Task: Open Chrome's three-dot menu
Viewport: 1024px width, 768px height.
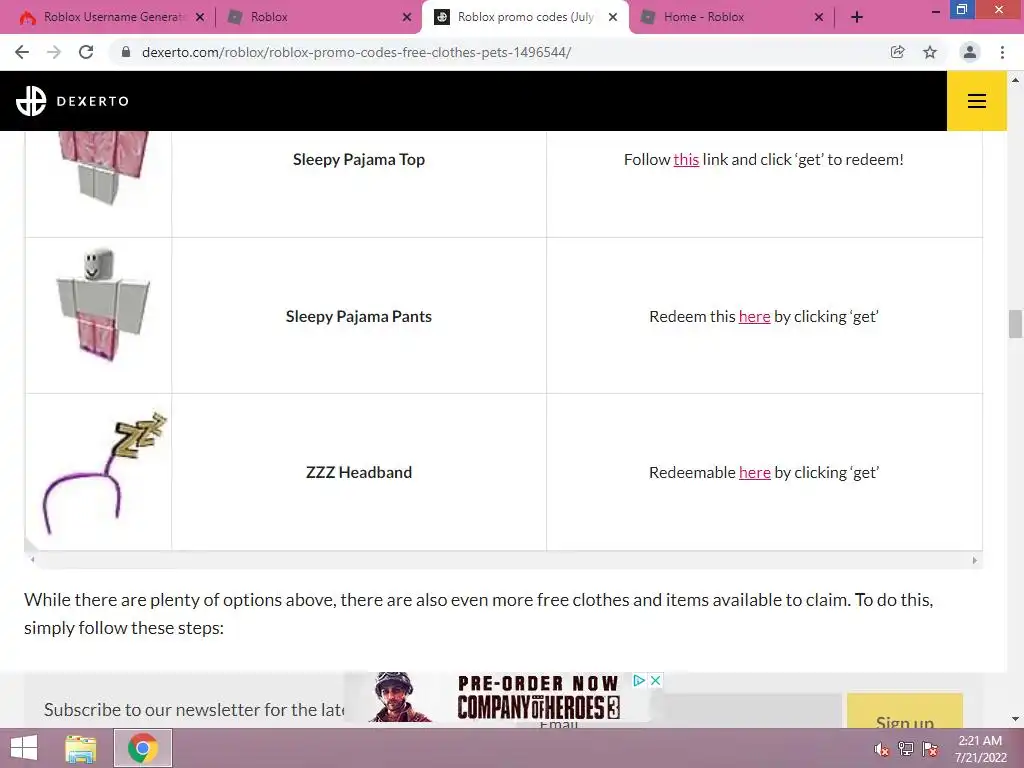Action: (1002, 52)
